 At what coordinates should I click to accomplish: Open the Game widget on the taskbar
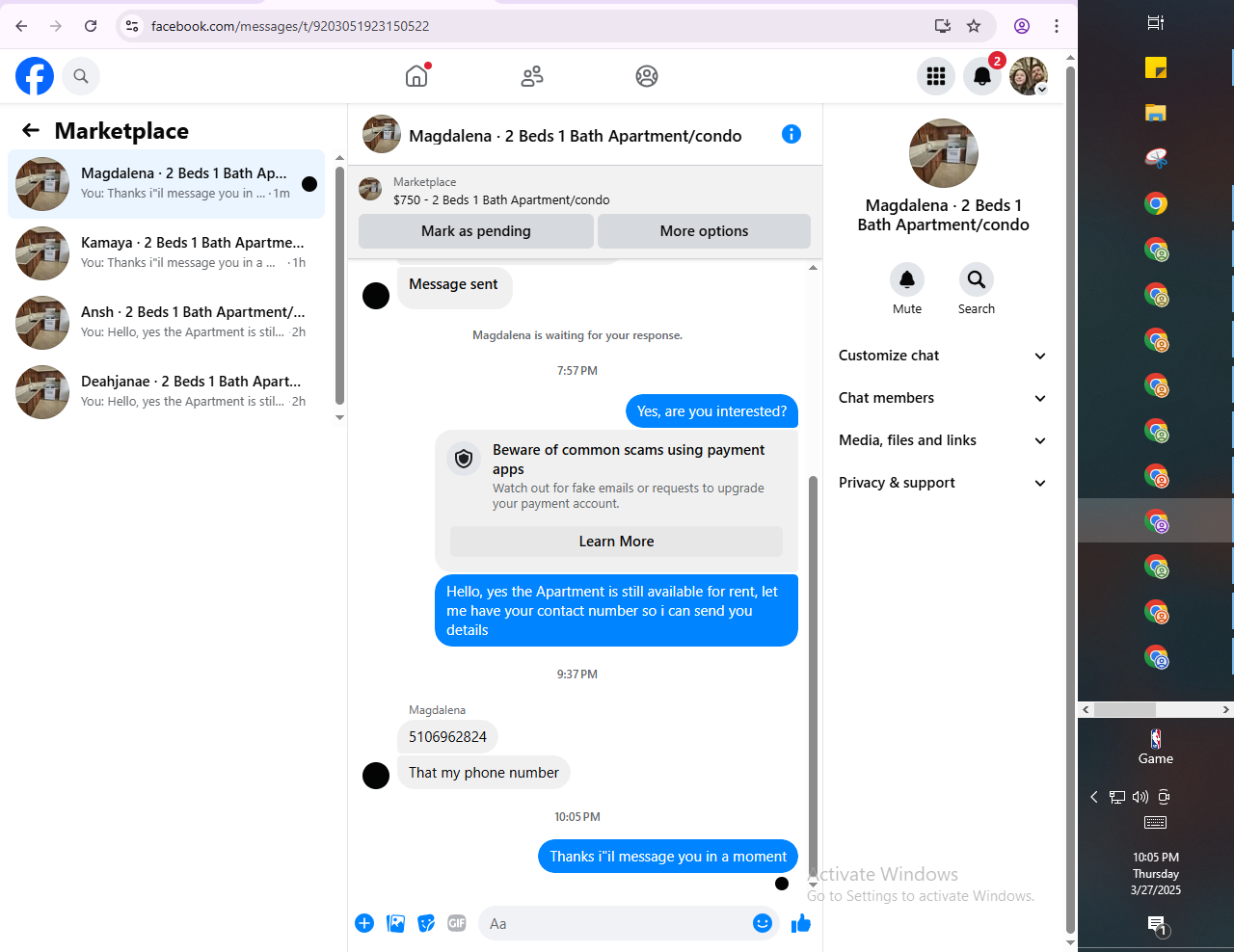1156,747
